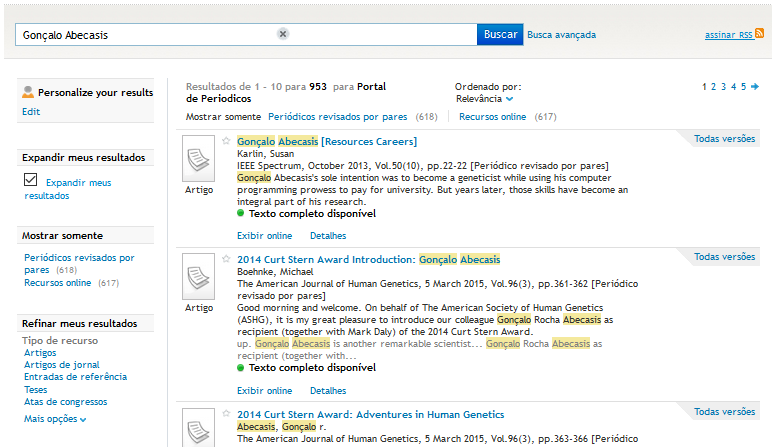
Task: Open Busca avançada advanced search
Action: click(x=561, y=35)
